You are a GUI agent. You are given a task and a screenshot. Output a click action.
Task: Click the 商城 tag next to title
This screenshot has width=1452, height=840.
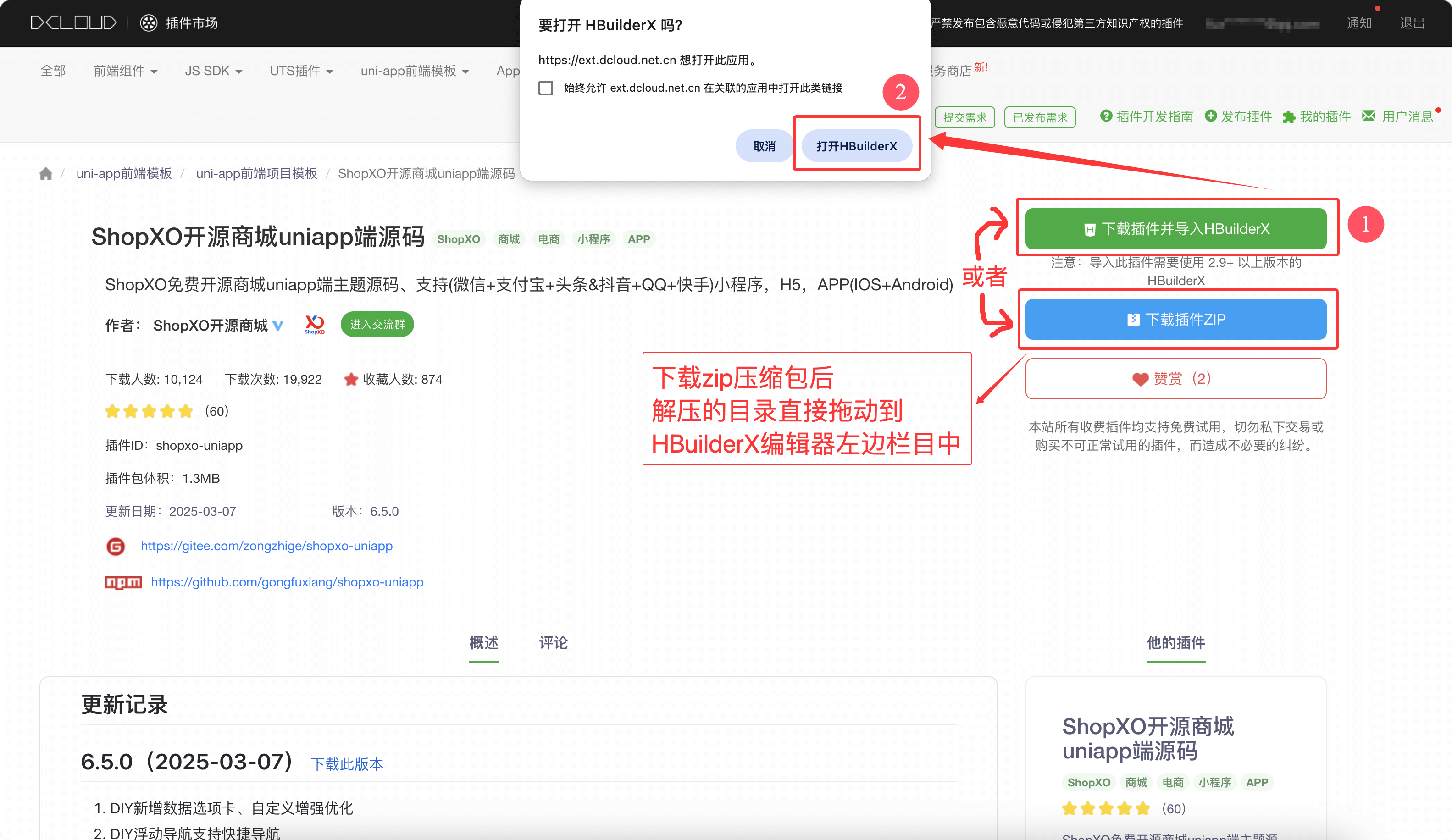coord(509,239)
